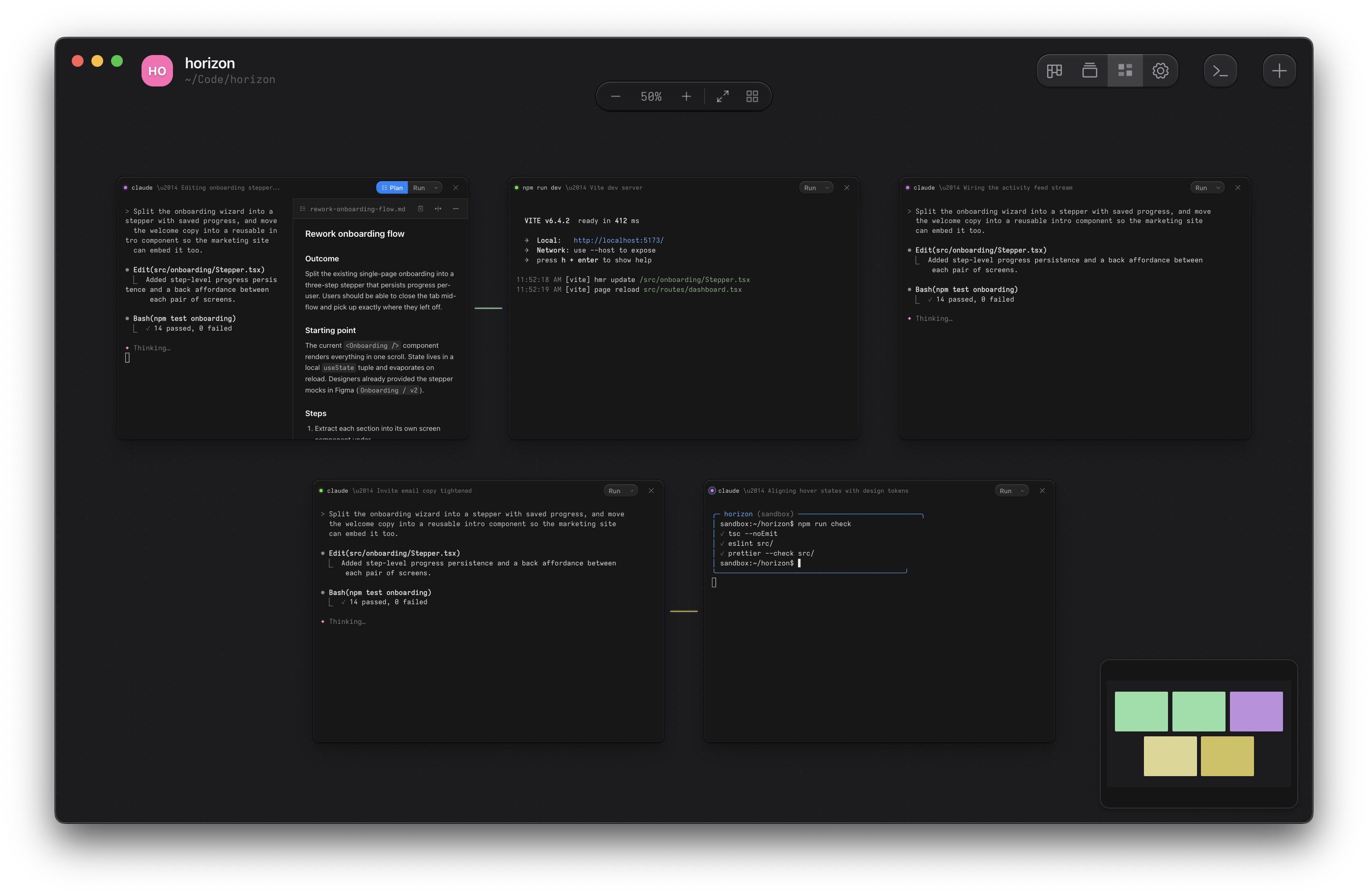This screenshot has height=896, width=1368.
Task: Copy plan using clipboard icon in plan header
Action: [x=421, y=209]
